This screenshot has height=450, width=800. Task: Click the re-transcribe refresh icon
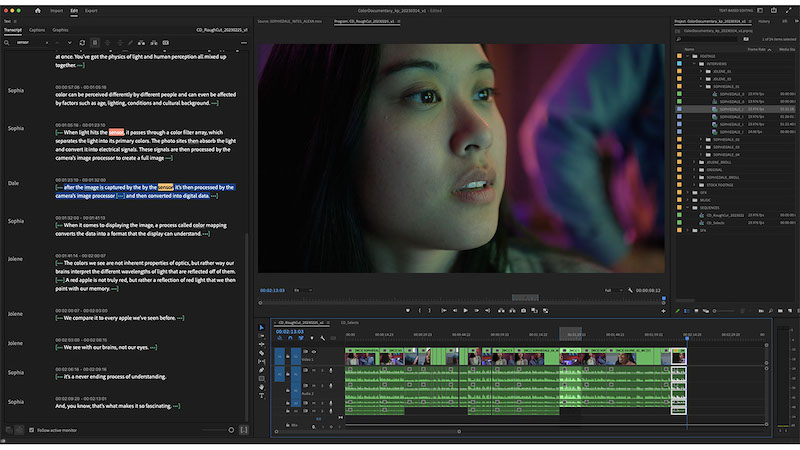pyautogui.click(x=82, y=43)
